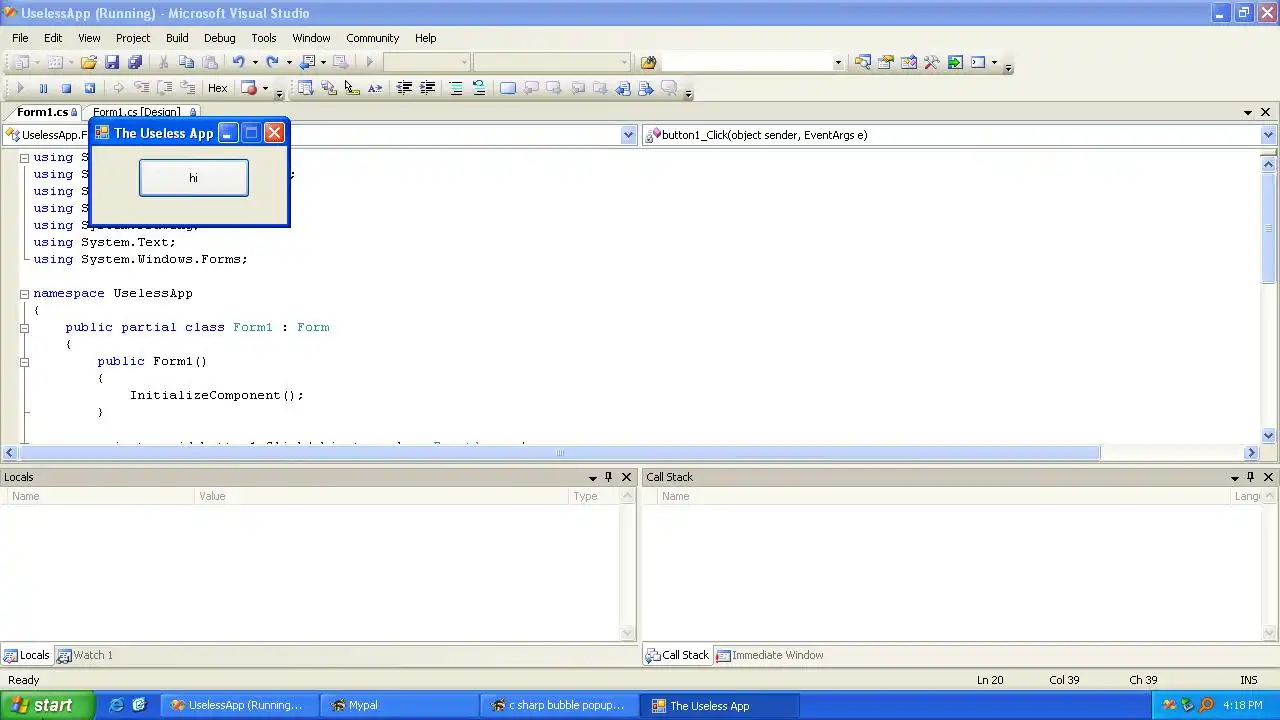This screenshot has width=1280, height=720.
Task: Open the Toolbox hammer-and-wrench icon
Action: point(931,62)
